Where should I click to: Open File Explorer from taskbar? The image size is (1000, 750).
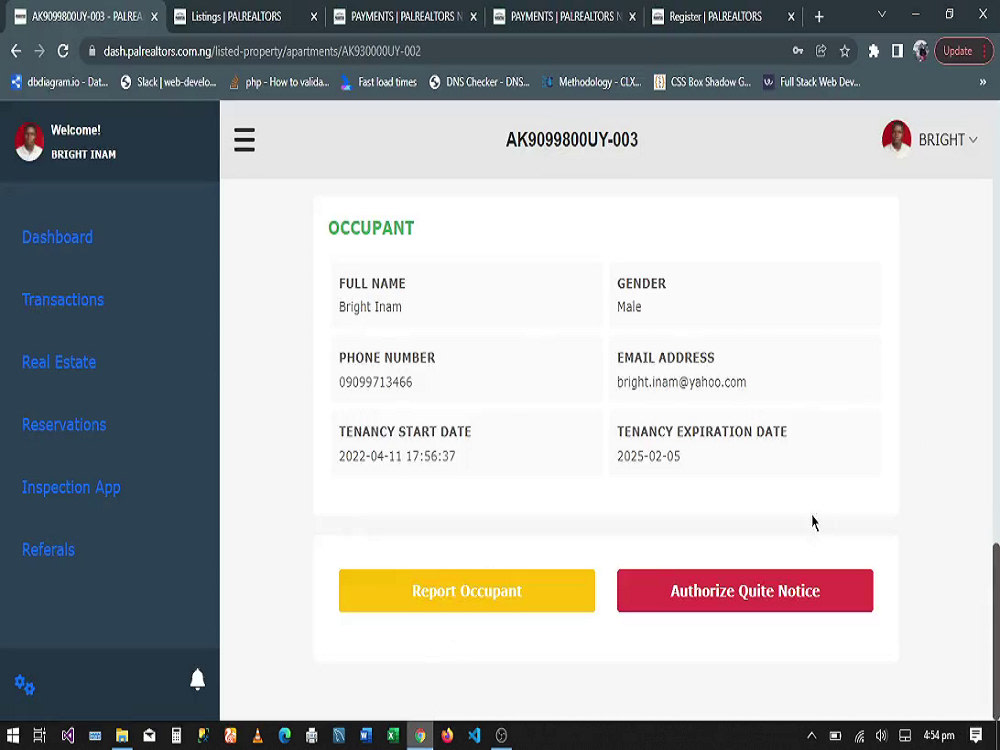122,735
